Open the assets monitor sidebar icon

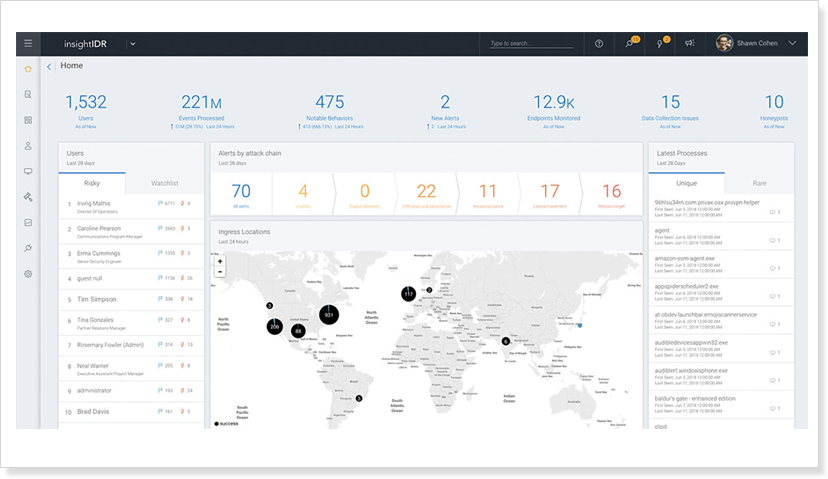coord(28,171)
